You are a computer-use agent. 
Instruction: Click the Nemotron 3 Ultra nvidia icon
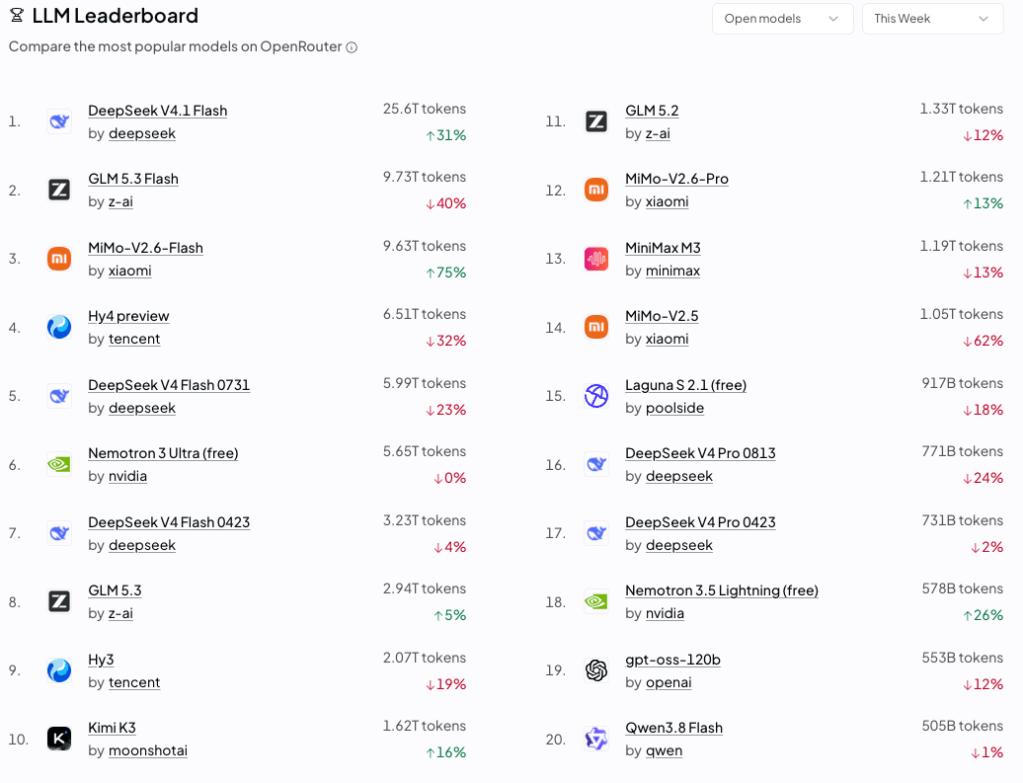click(x=59, y=465)
